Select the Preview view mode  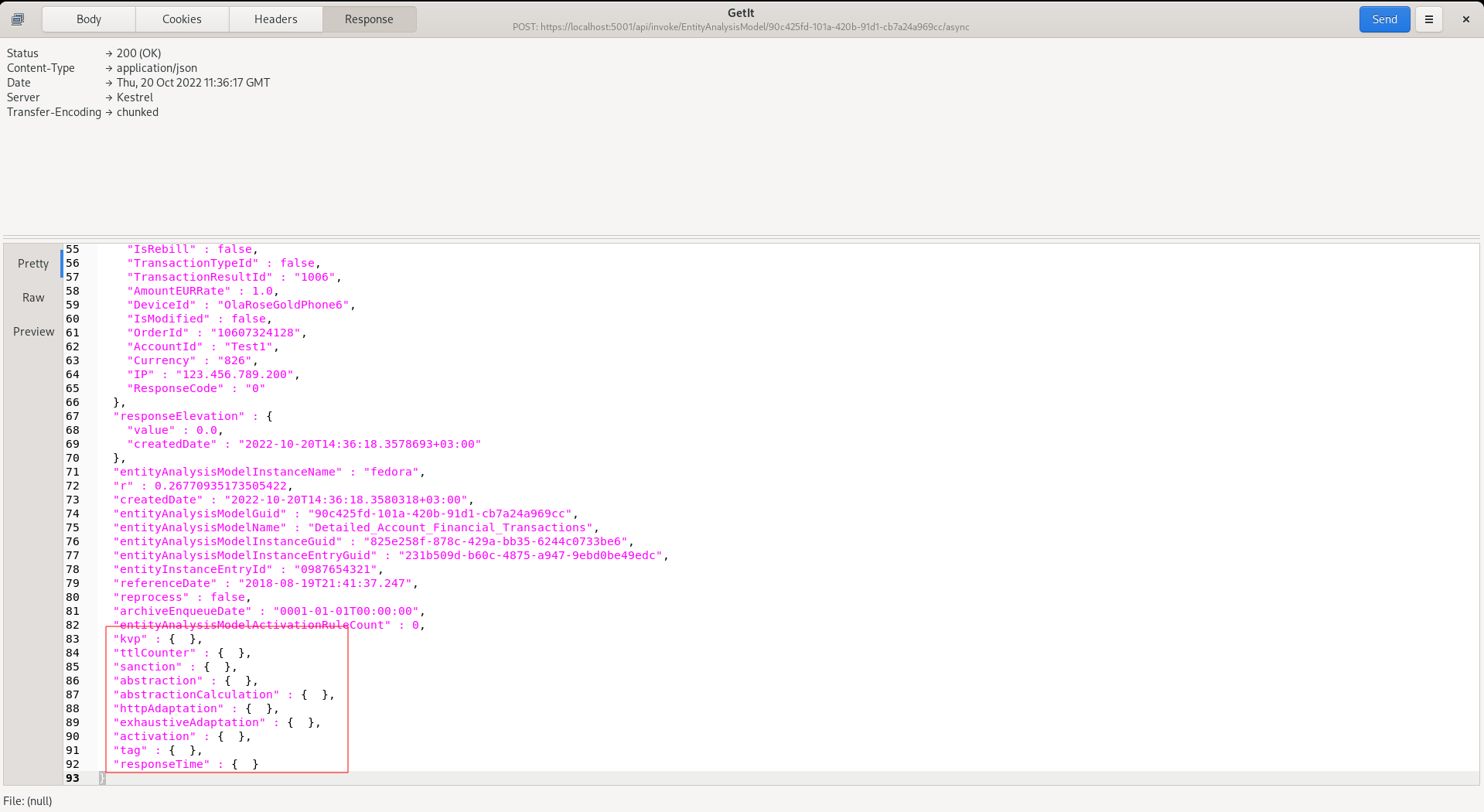coord(33,332)
